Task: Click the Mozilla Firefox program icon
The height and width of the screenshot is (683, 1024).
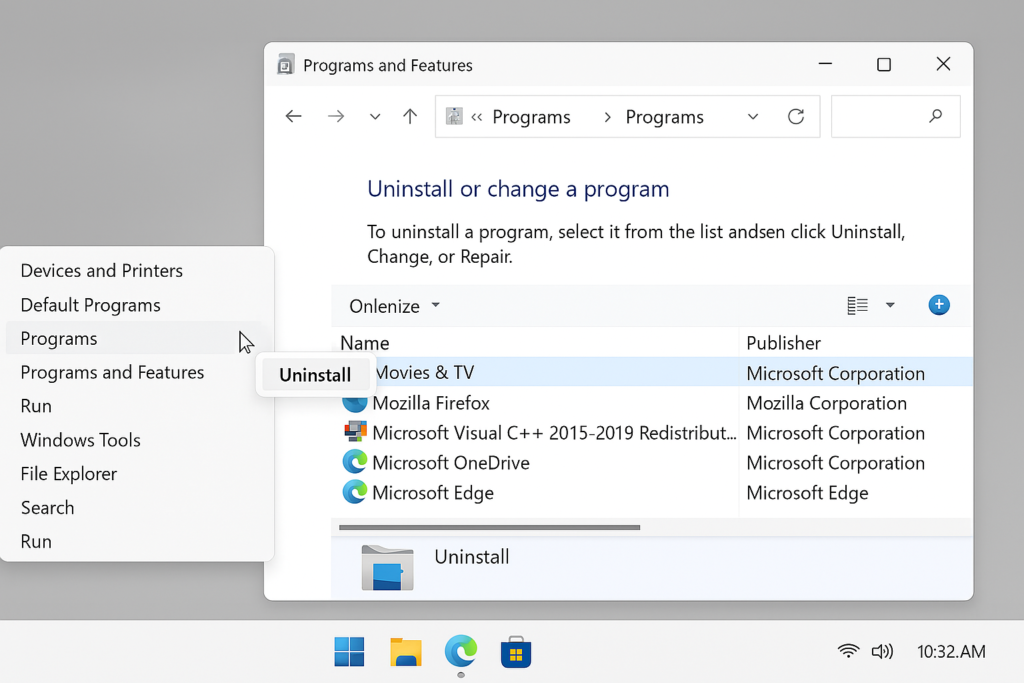Action: [x=355, y=403]
